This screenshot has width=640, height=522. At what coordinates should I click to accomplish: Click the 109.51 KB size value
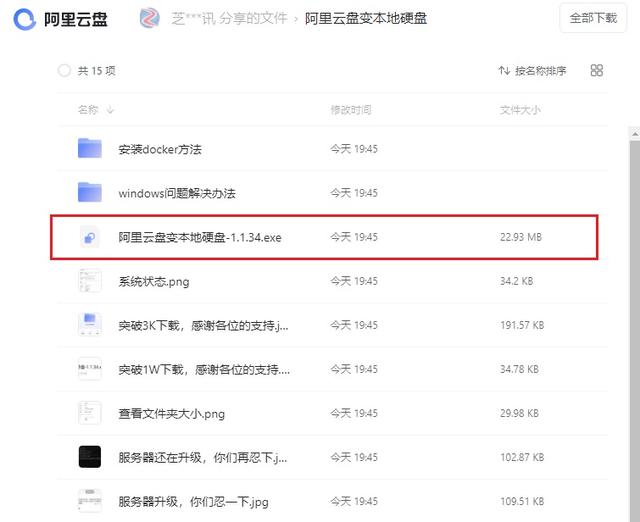coord(522,502)
